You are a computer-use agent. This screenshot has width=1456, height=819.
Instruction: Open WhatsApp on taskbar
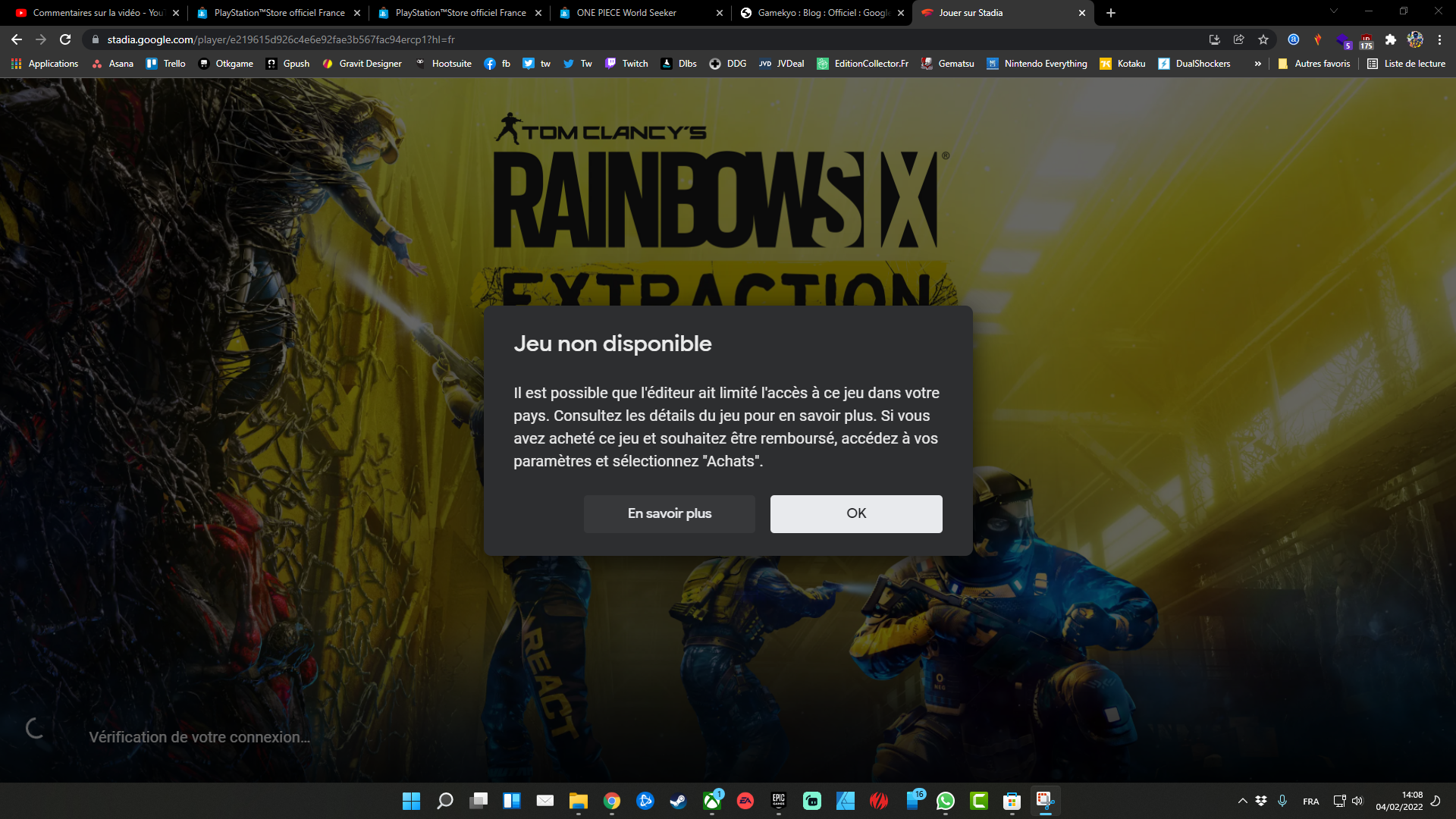pos(946,801)
